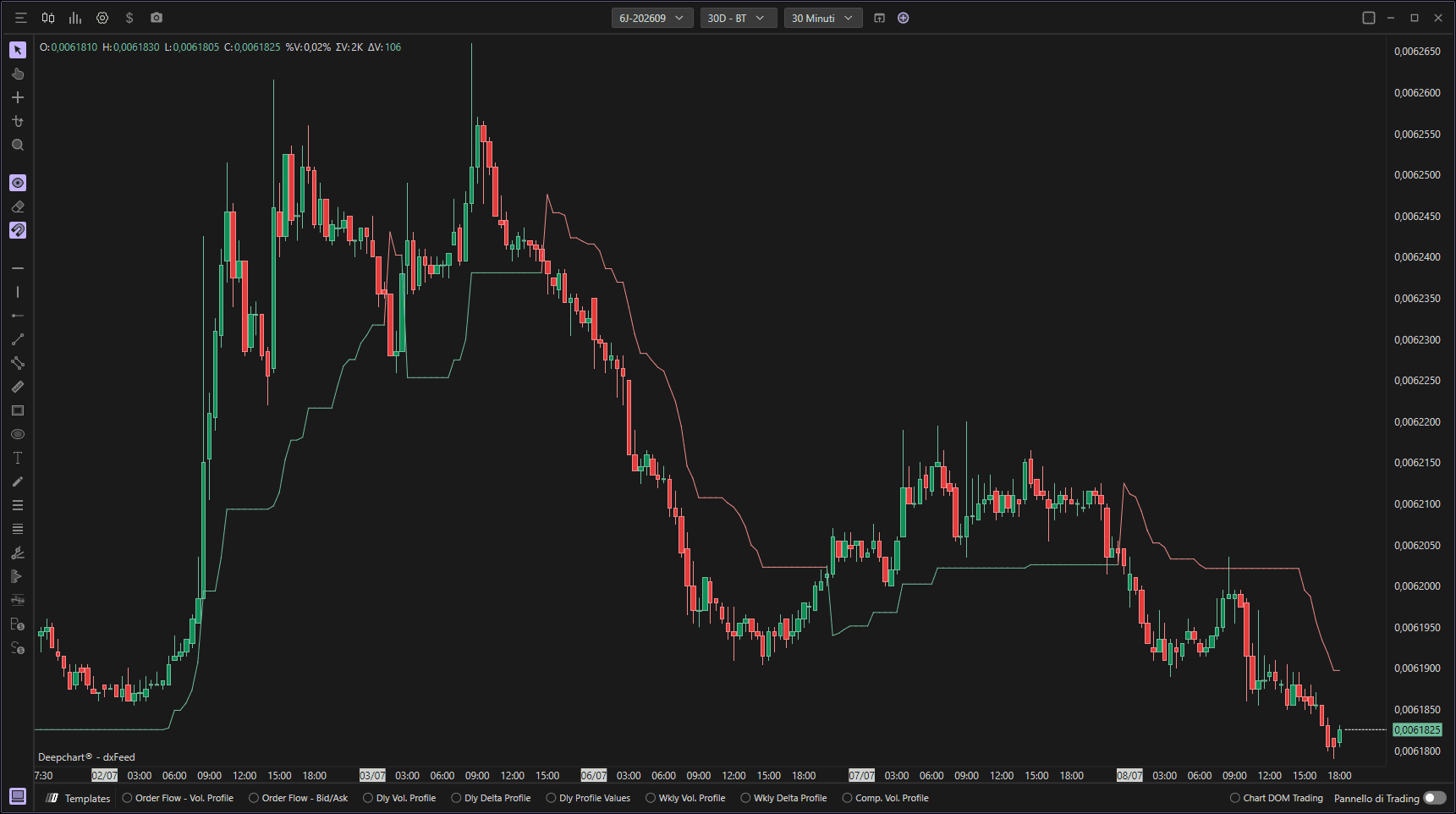Viewport: 1456px width, 814px height.
Task: Select the eraser tool
Action: point(18,206)
